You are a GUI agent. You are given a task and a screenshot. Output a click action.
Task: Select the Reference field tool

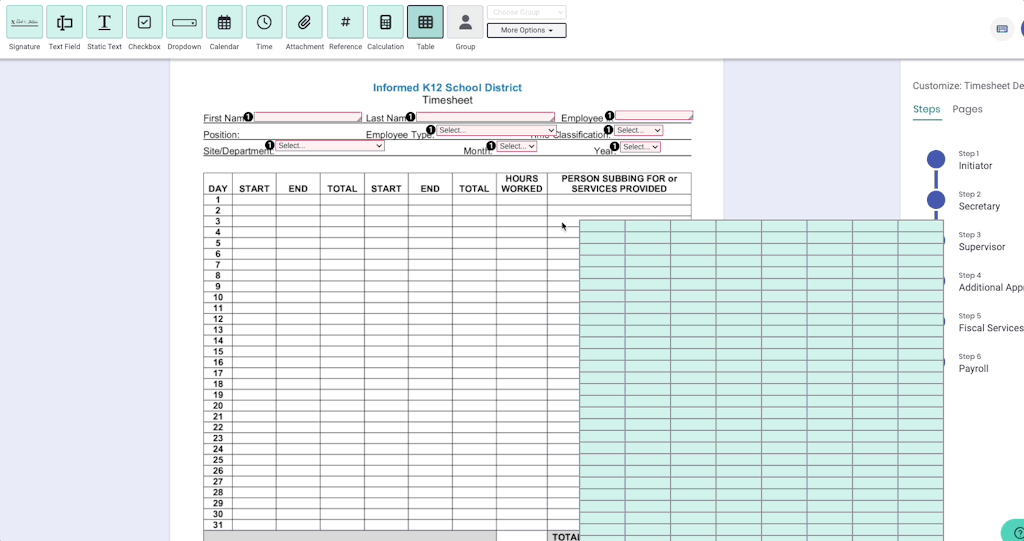point(345,22)
